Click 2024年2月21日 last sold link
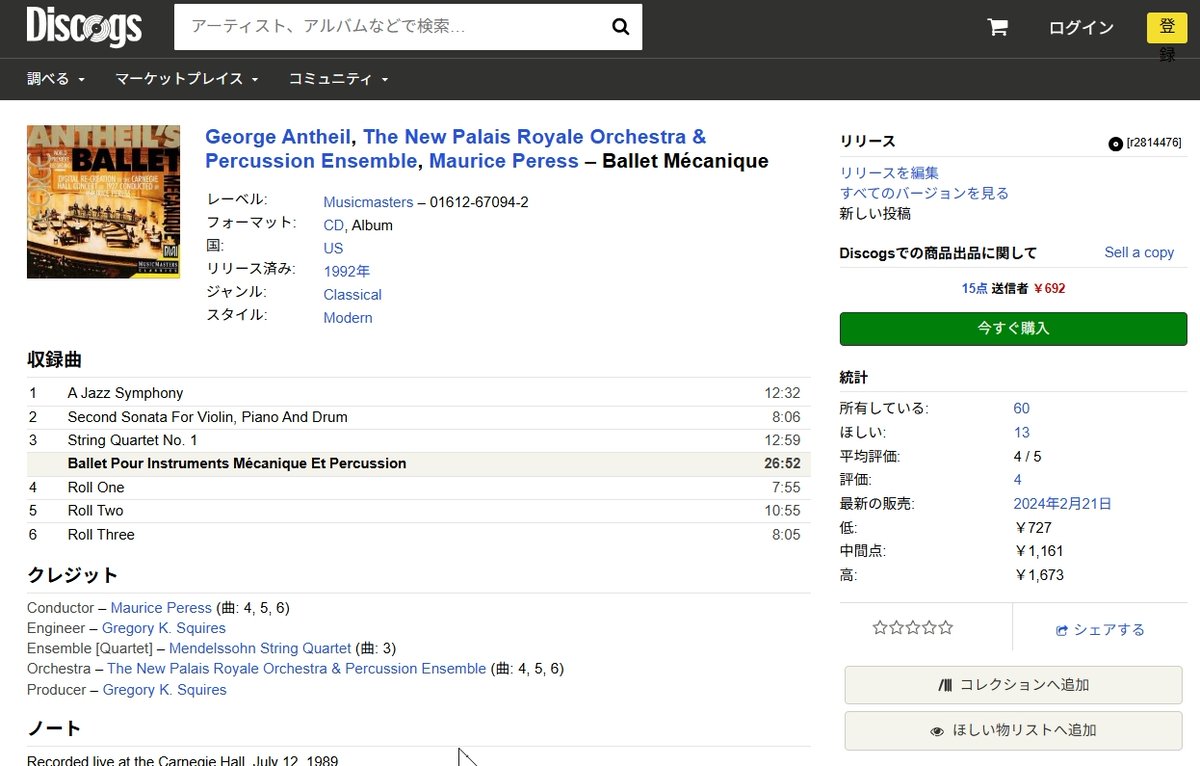 click(1062, 504)
